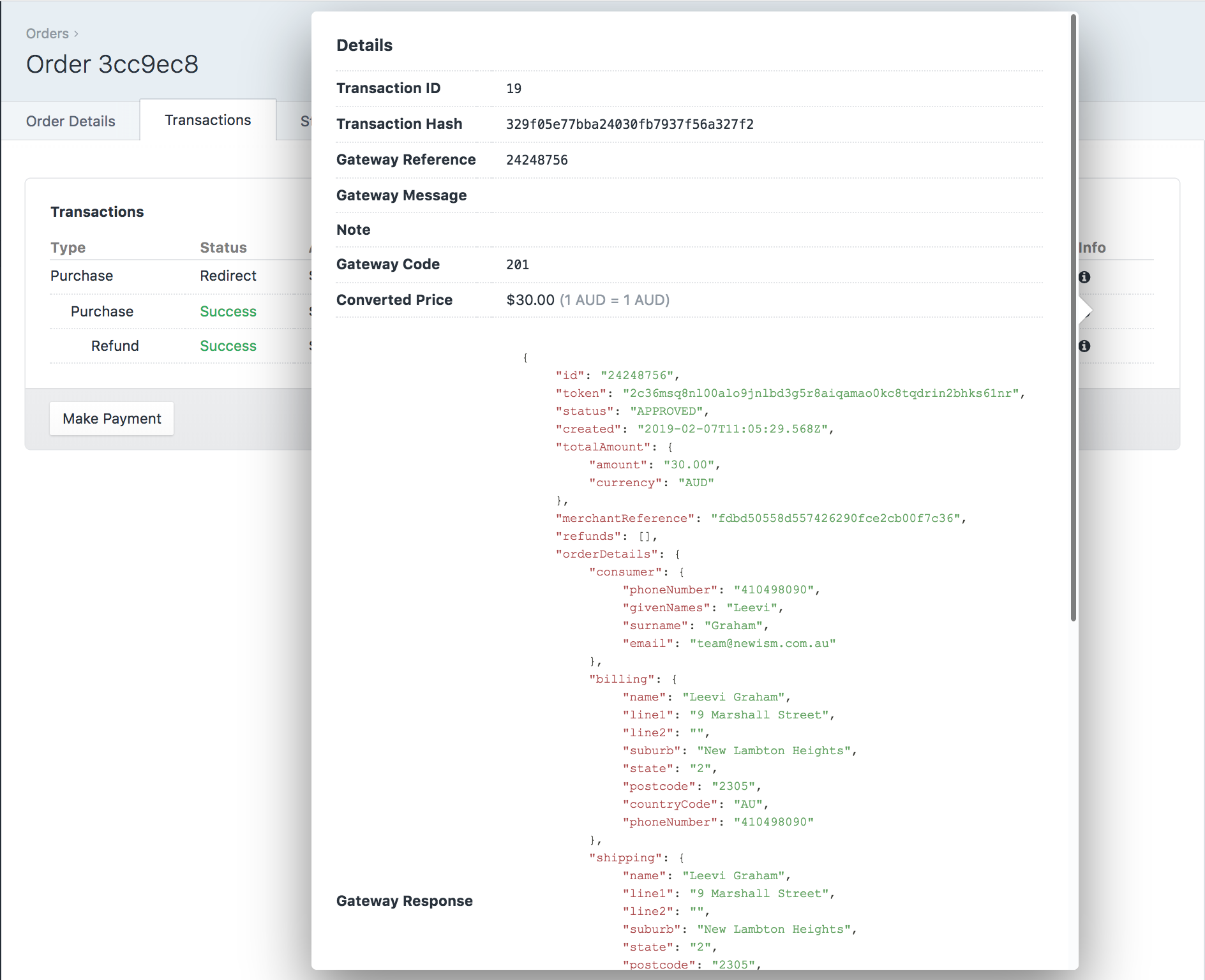Click the Transaction ID value 19

(x=514, y=89)
